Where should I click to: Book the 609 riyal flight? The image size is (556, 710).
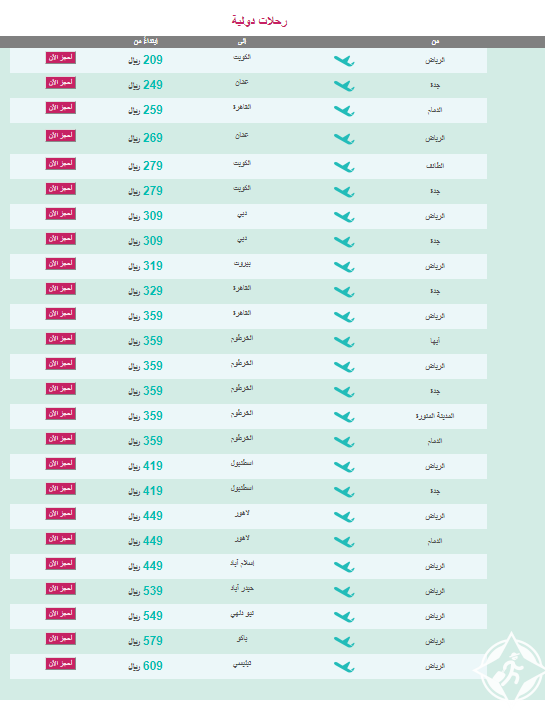pos(61,664)
